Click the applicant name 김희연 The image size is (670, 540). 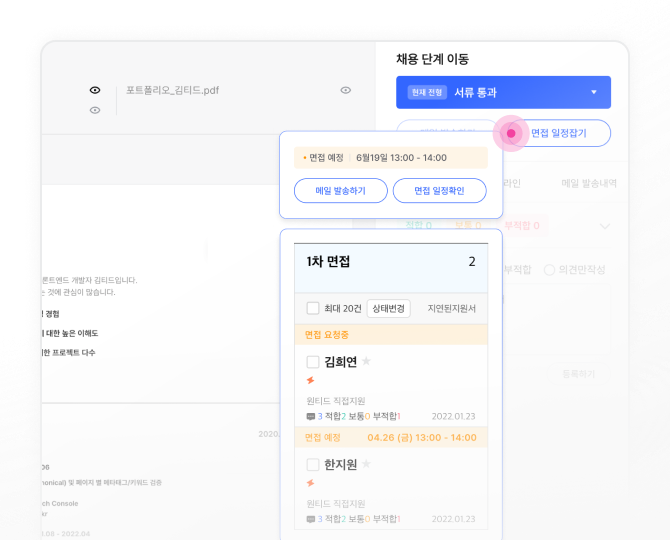[341, 362]
